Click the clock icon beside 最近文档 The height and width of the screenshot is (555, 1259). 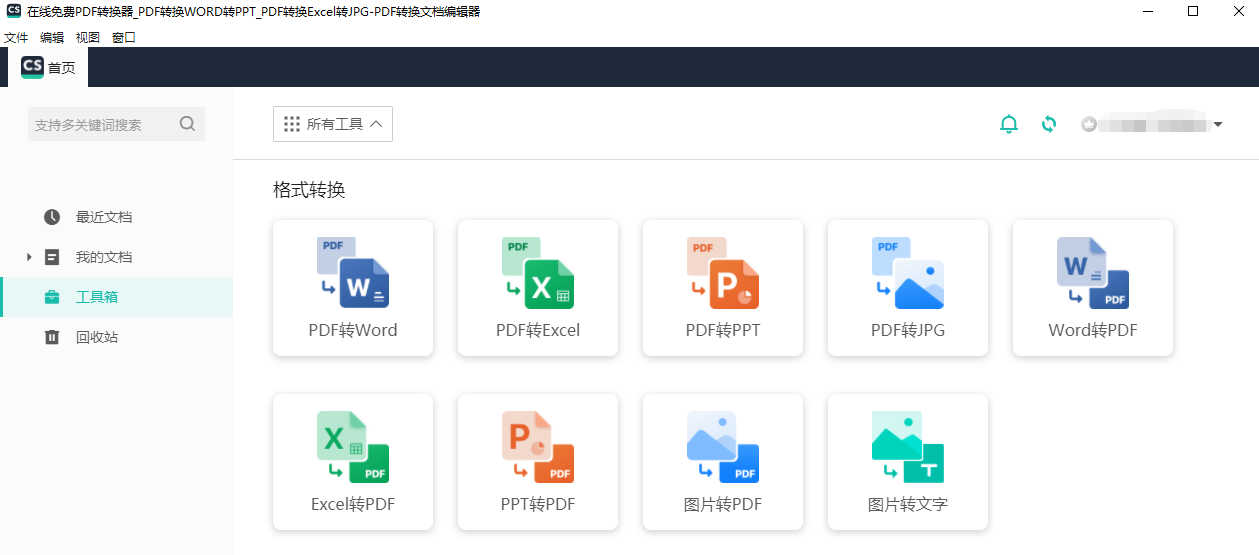pos(52,217)
